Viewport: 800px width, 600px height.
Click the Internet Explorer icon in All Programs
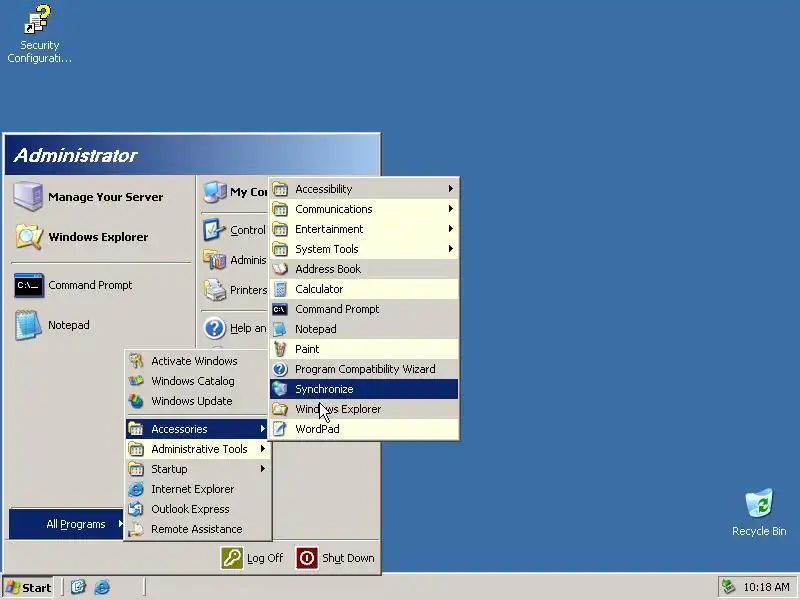[136, 489]
